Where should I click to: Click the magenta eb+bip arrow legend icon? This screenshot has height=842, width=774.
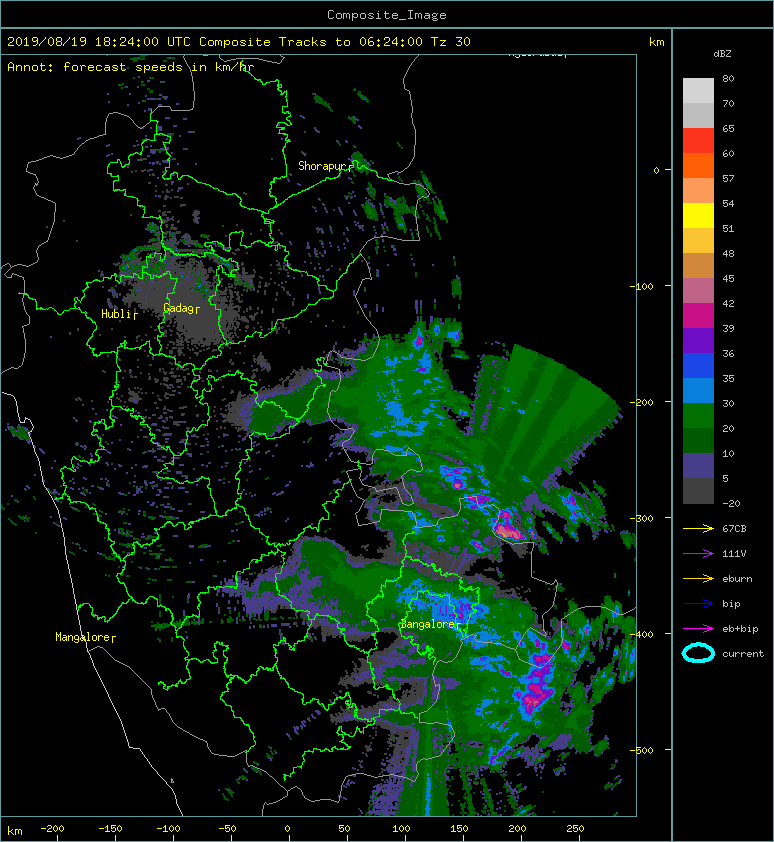coord(698,628)
